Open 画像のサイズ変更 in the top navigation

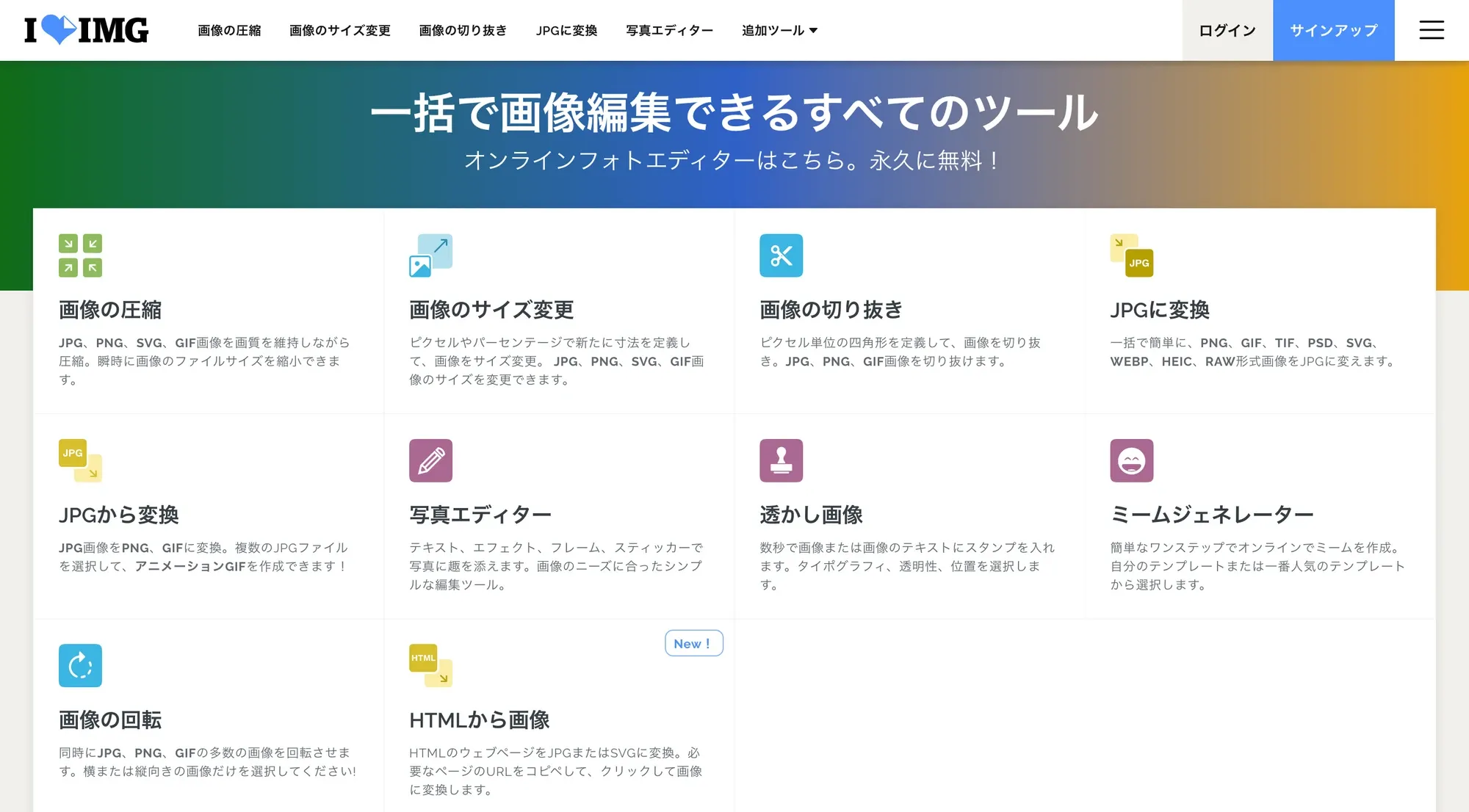(x=340, y=30)
